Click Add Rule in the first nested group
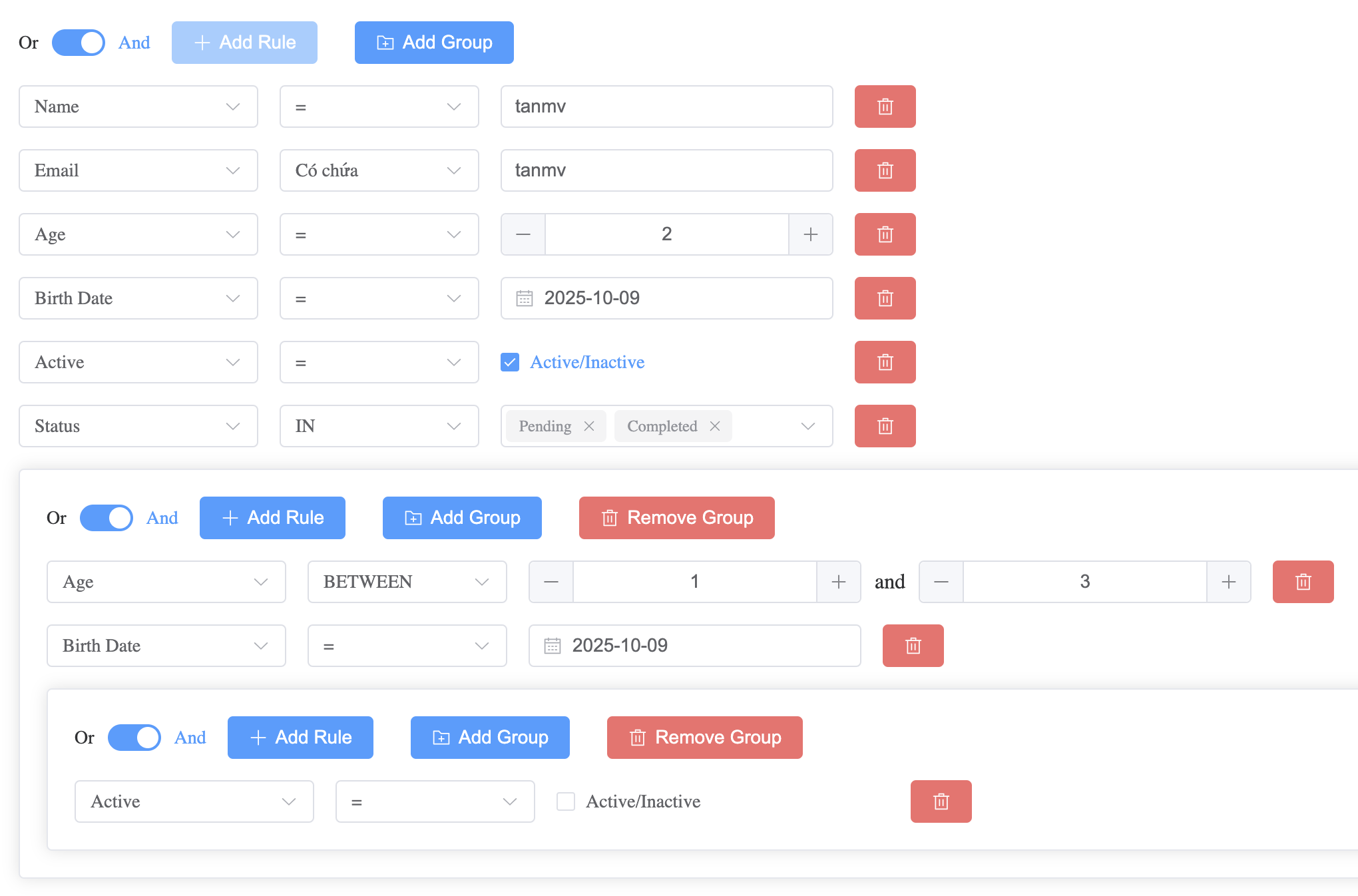This screenshot has height=896, width=1358. coord(272,518)
